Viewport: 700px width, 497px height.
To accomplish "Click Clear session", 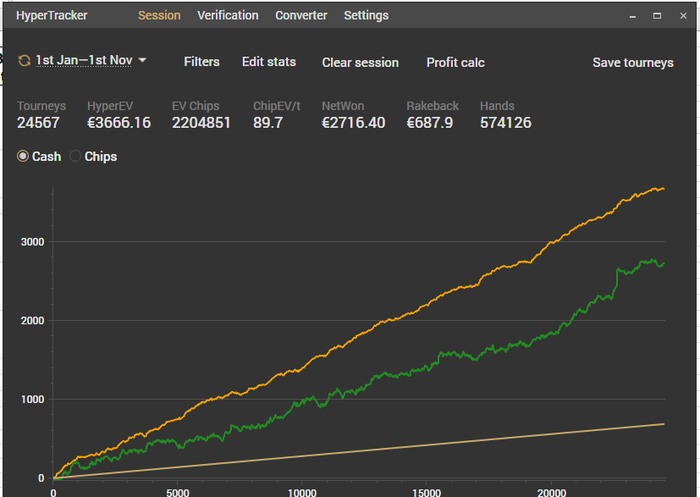I will tap(360, 63).
